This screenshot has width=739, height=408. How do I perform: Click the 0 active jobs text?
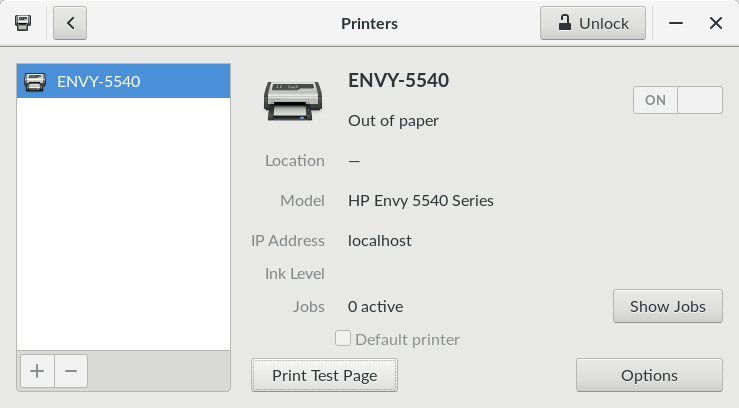click(375, 307)
